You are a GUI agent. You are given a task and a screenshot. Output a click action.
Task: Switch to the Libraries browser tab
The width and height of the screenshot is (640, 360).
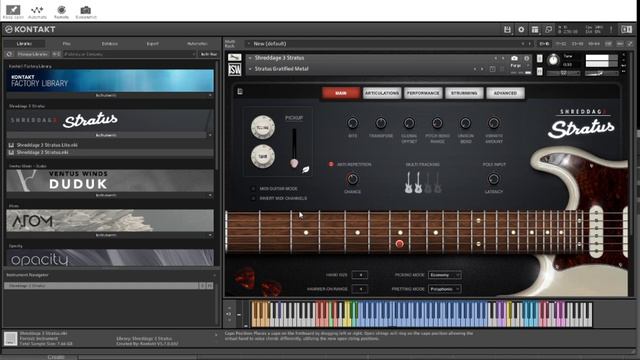click(x=24, y=44)
